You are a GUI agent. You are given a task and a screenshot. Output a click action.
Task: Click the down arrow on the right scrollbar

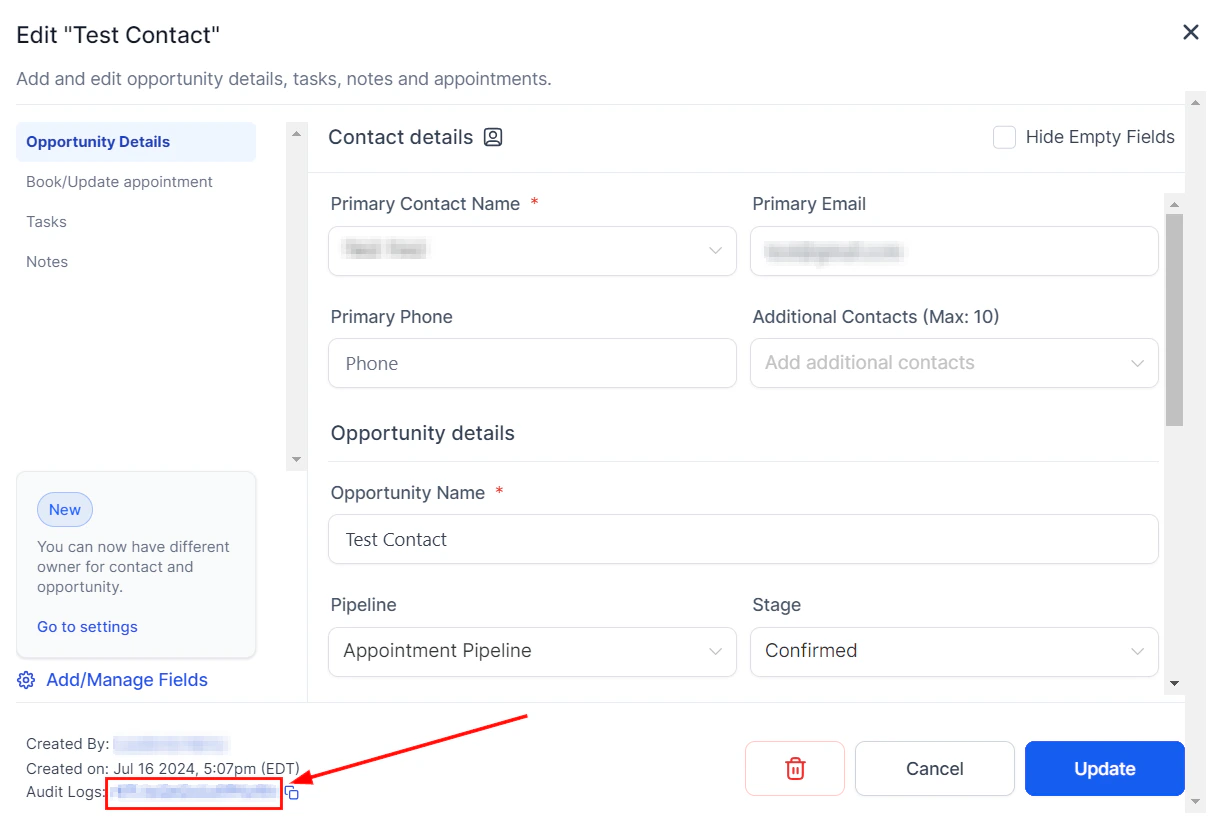[x=1195, y=803]
